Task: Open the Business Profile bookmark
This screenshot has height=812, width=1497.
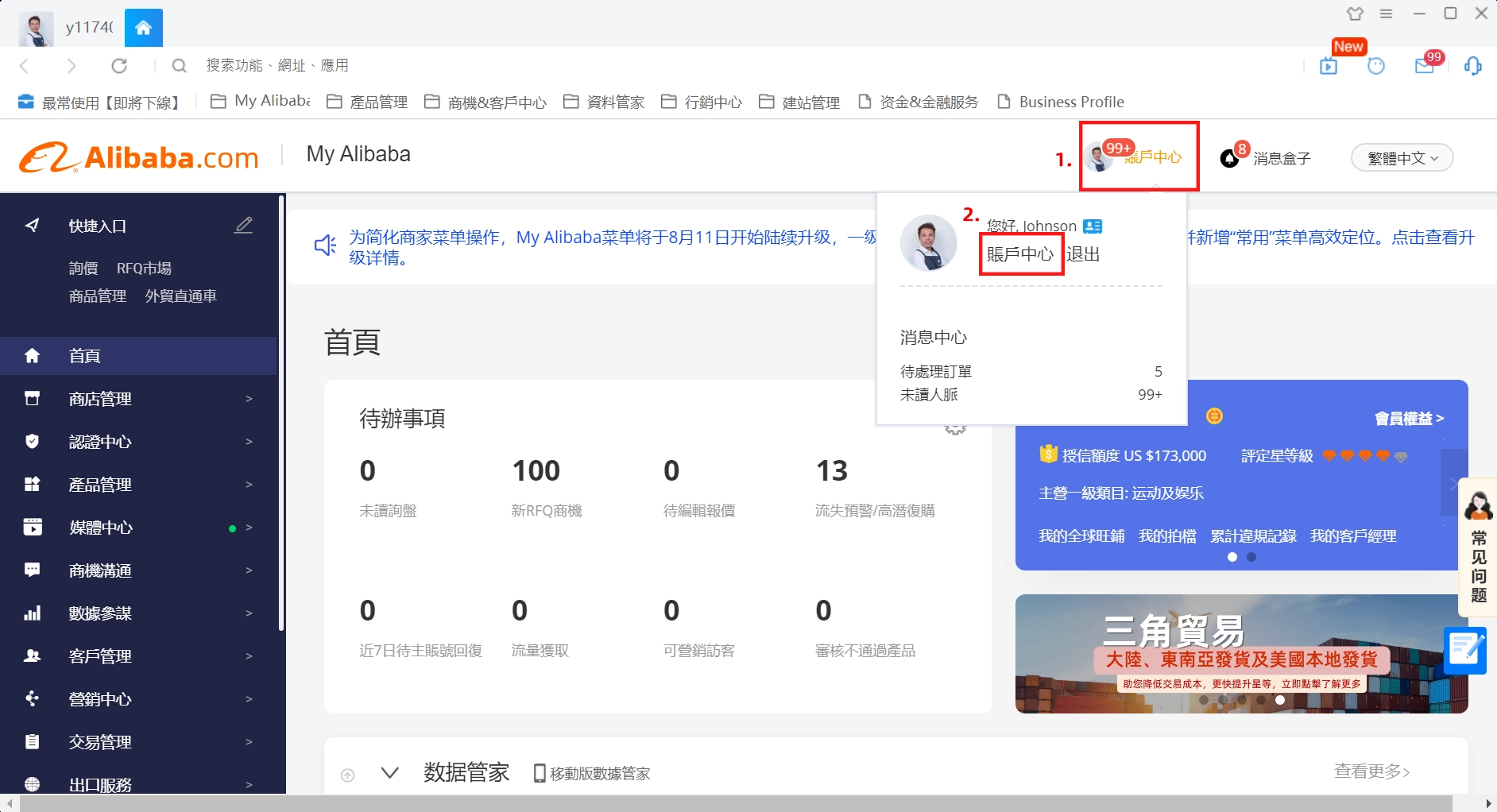Action: [1061, 102]
